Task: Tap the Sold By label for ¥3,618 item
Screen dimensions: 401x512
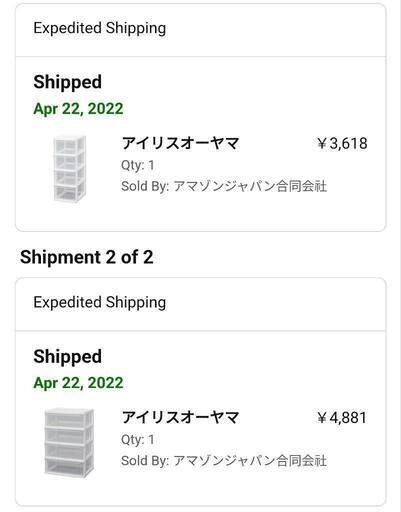Action: click(x=145, y=186)
